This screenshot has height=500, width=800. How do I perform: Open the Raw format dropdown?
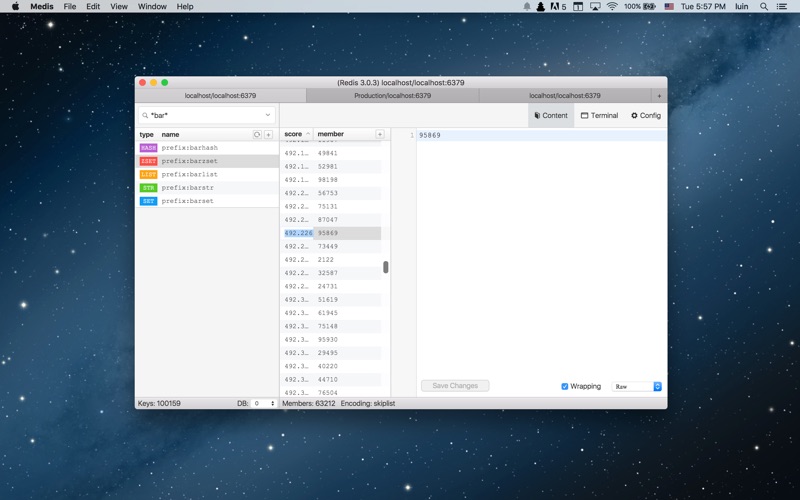(637, 386)
